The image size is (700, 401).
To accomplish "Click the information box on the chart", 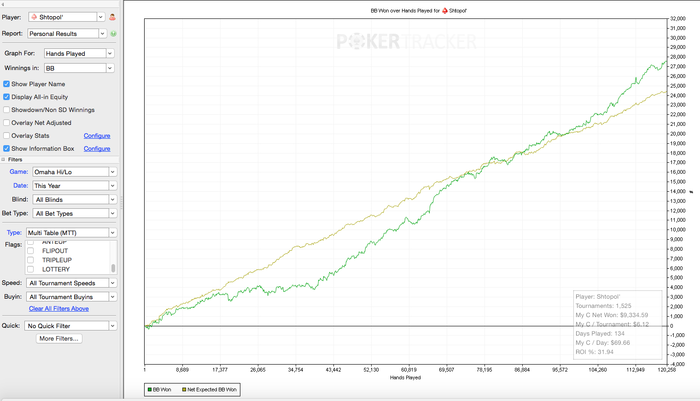I will tap(617, 324).
